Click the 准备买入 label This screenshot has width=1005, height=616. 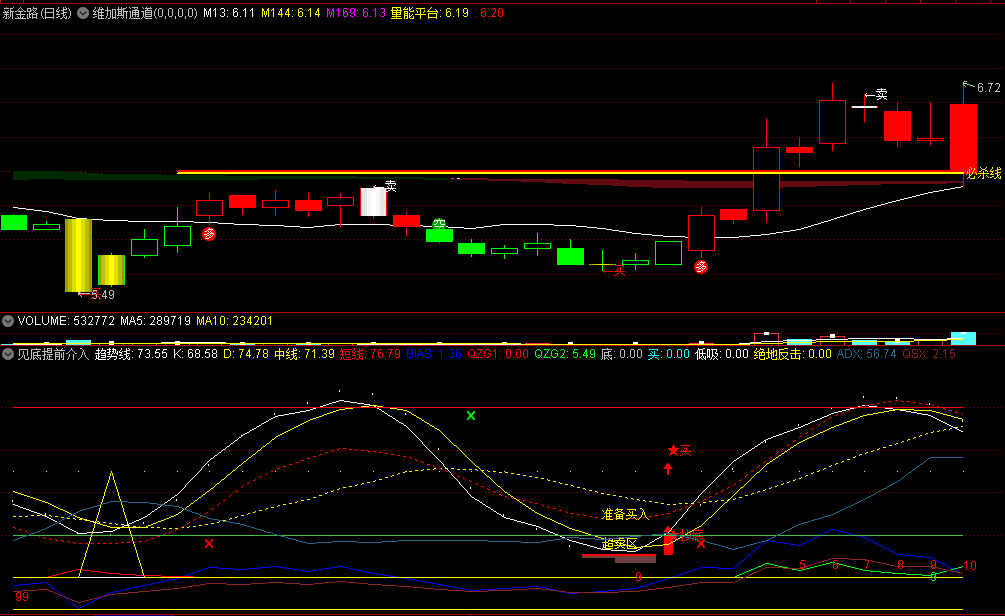625,514
